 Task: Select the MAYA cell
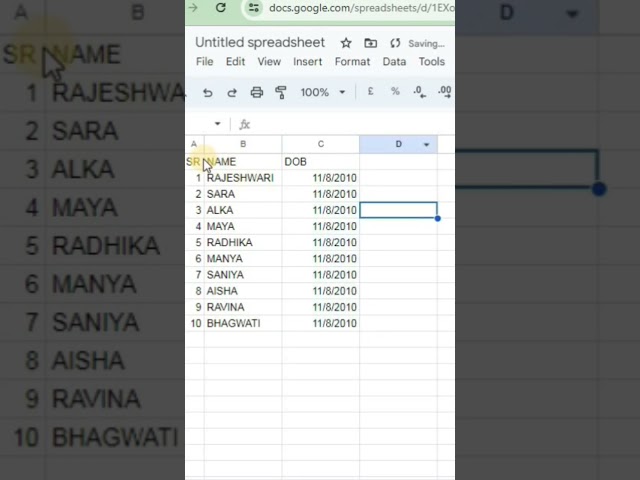(x=243, y=226)
